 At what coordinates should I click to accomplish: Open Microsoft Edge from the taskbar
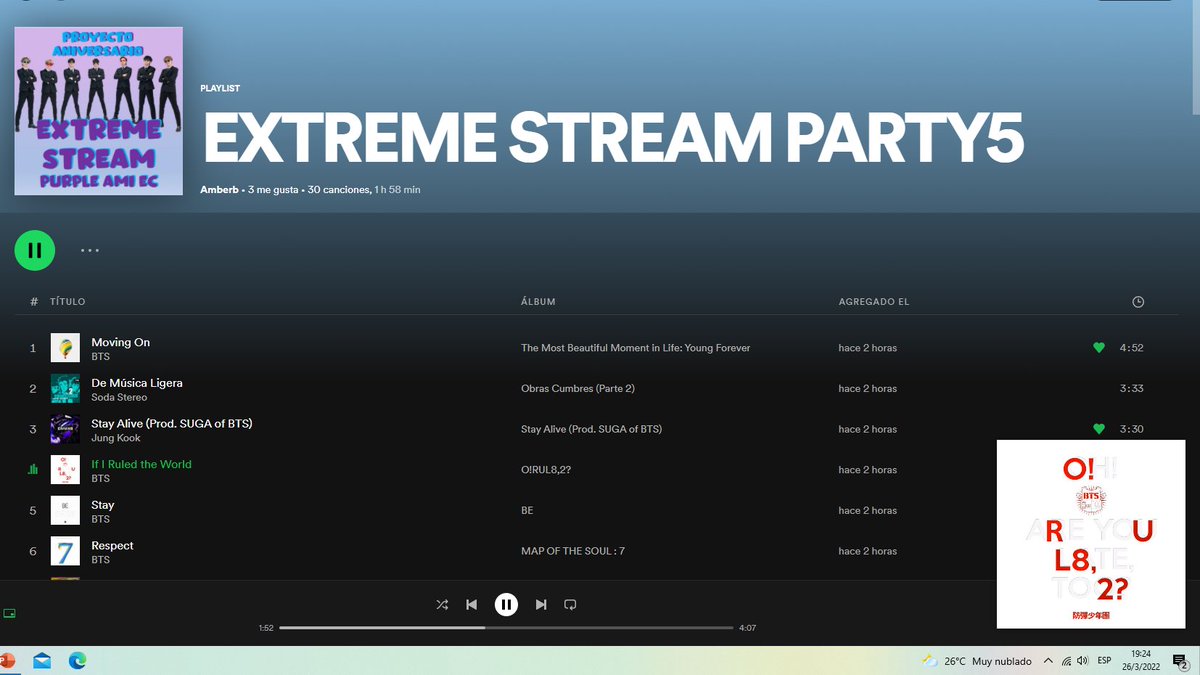pyautogui.click(x=77, y=660)
